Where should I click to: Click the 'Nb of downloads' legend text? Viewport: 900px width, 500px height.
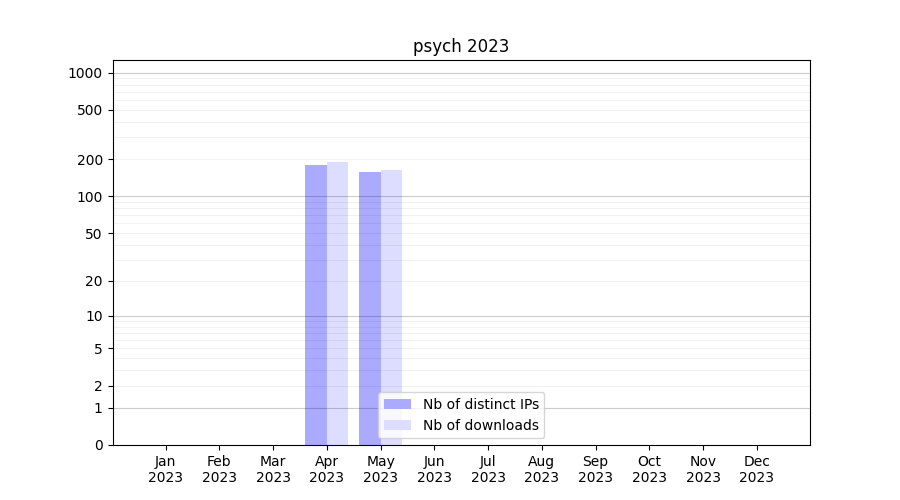480,425
